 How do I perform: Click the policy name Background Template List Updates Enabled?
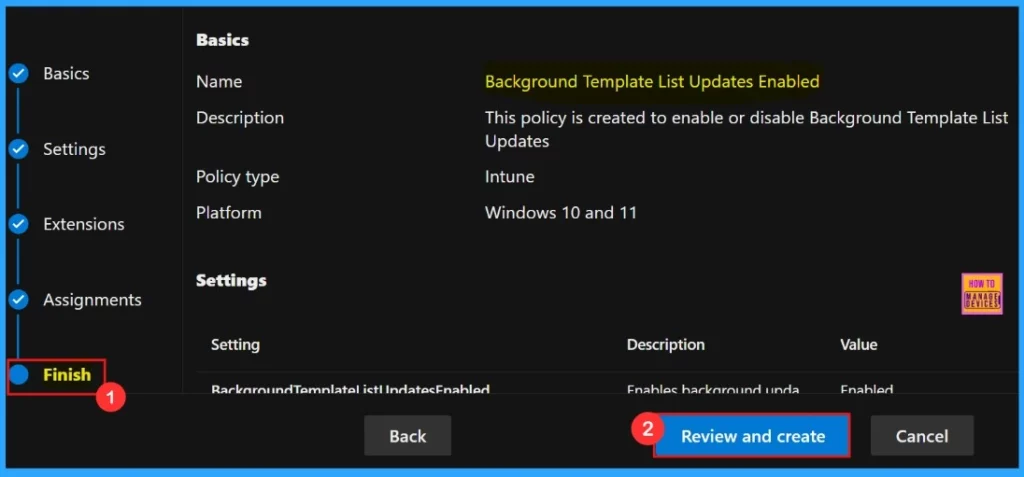pos(652,82)
